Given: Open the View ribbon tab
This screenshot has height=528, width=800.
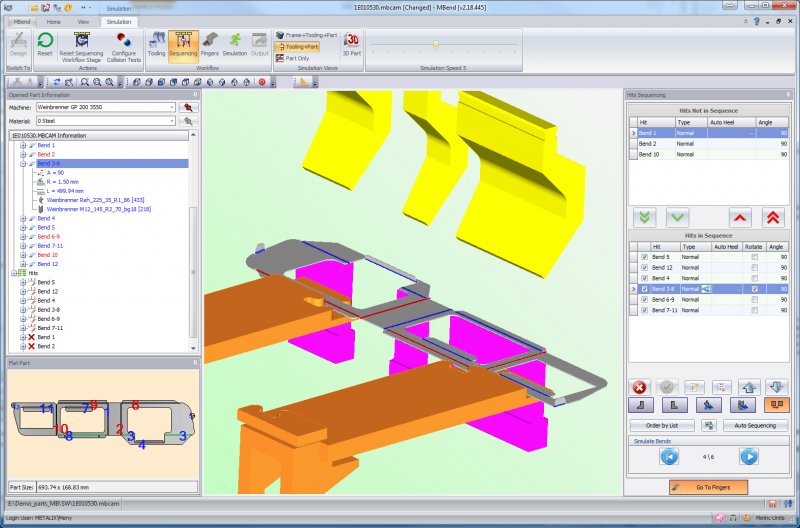Looking at the screenshot, I should [x=83, y=22].
